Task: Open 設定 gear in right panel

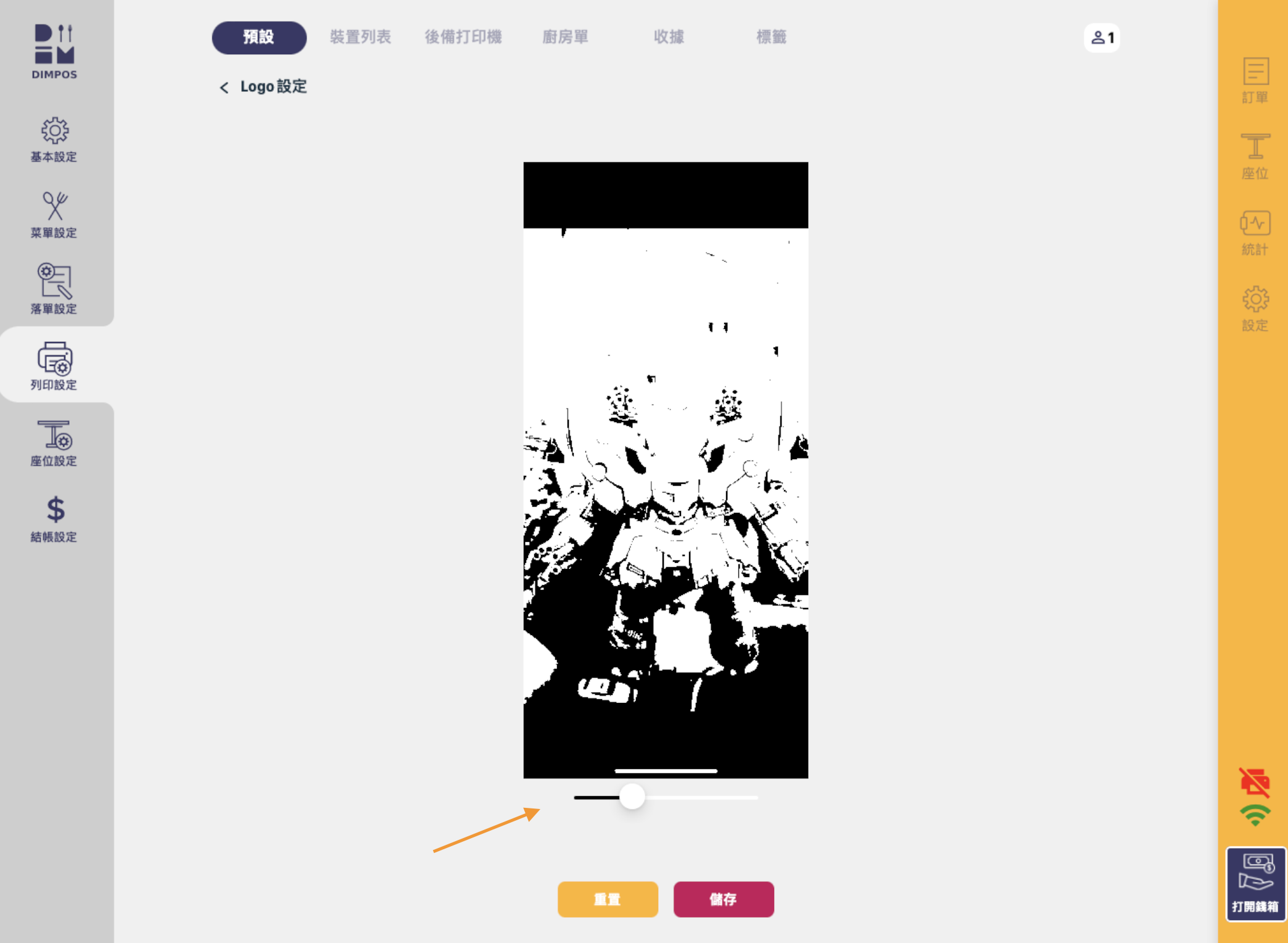Action: [x=1255, y=309]
